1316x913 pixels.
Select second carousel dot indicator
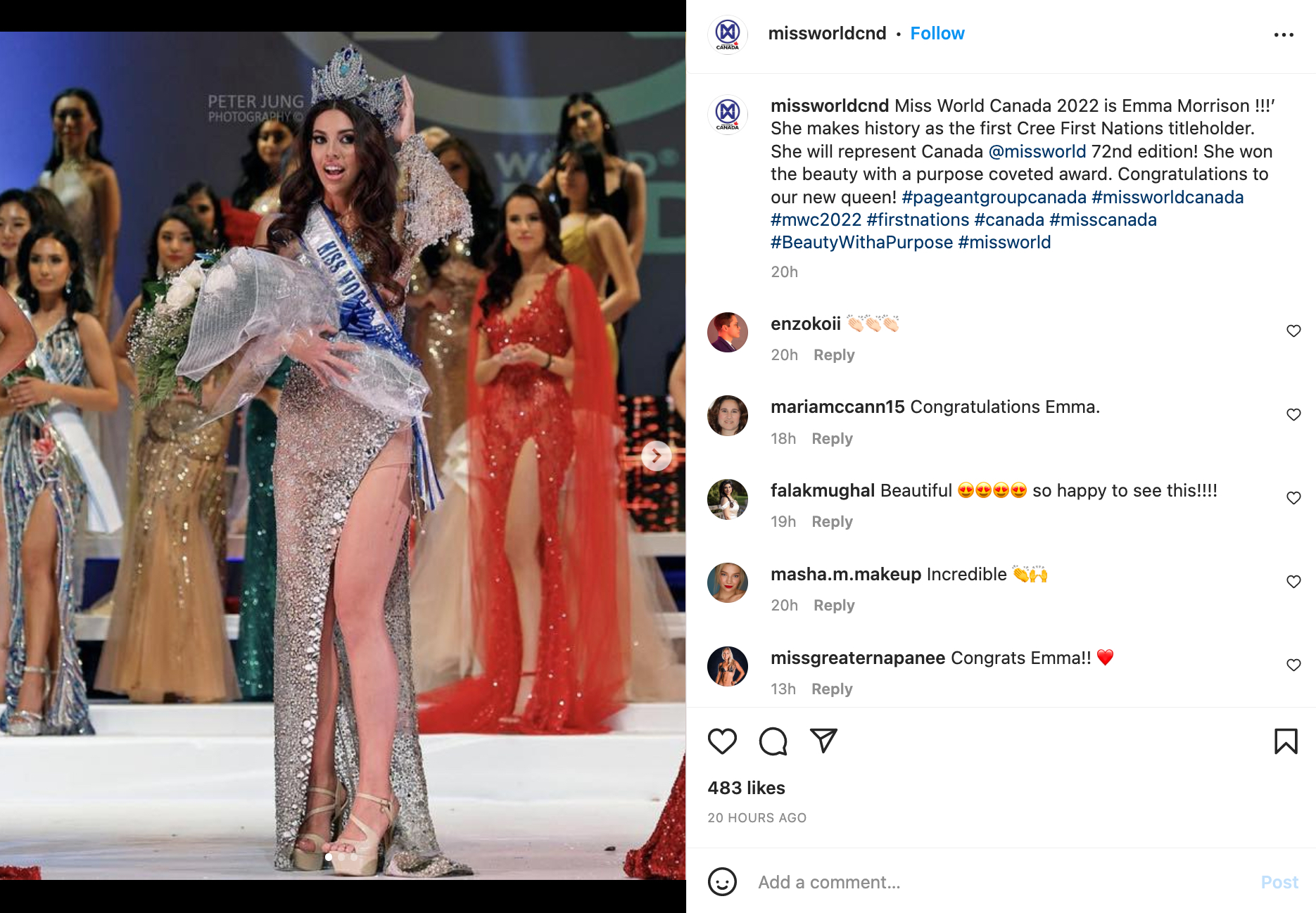[341, 857]
